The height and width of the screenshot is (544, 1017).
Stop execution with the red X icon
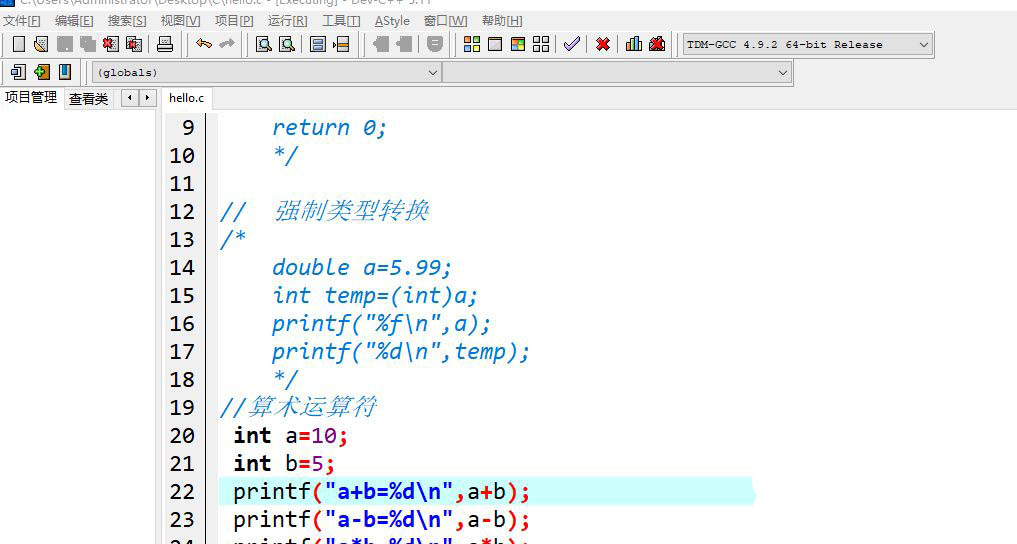[x=603, y=44]
